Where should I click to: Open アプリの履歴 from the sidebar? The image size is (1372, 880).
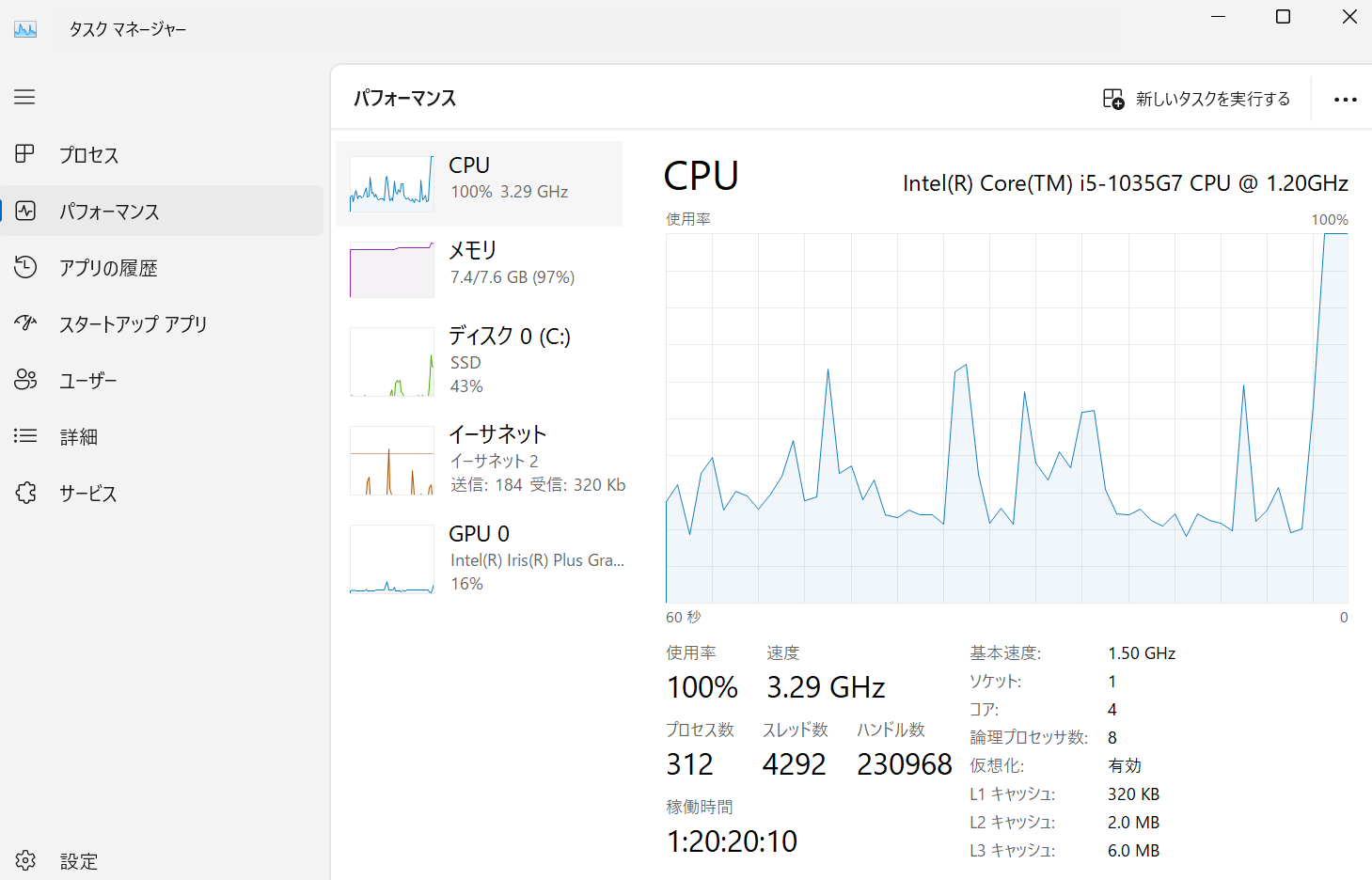(25, 267)
